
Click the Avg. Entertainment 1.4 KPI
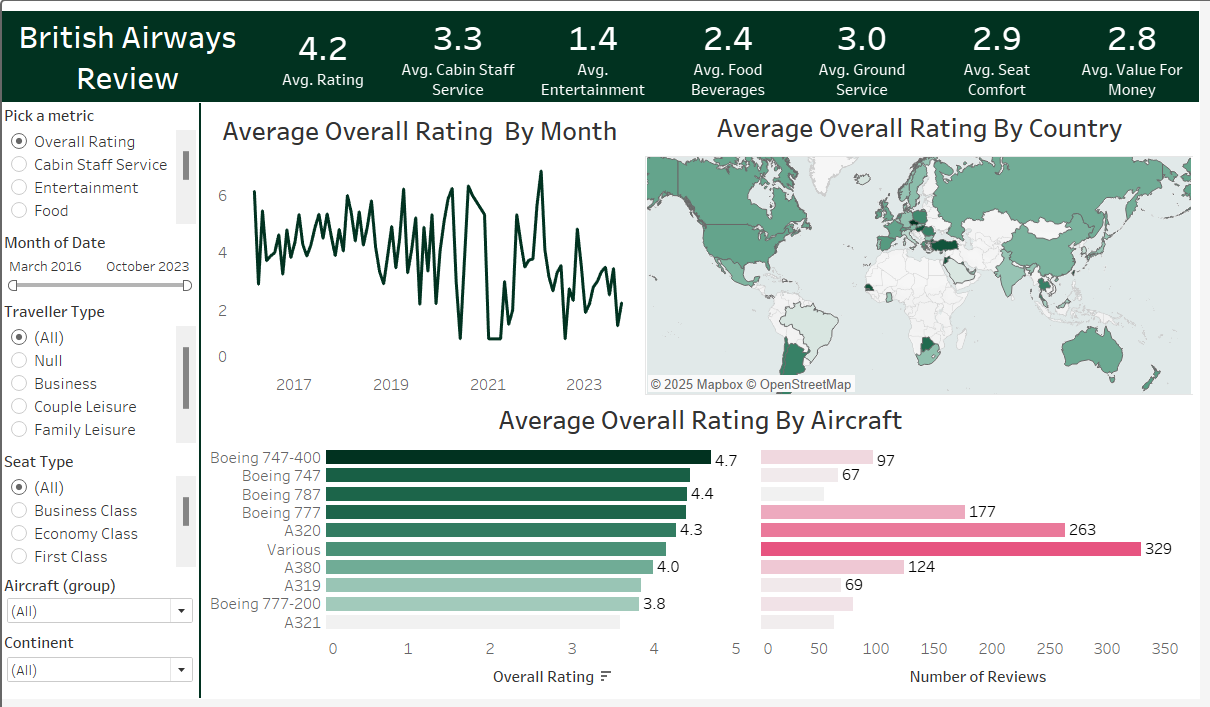(593, 59)
